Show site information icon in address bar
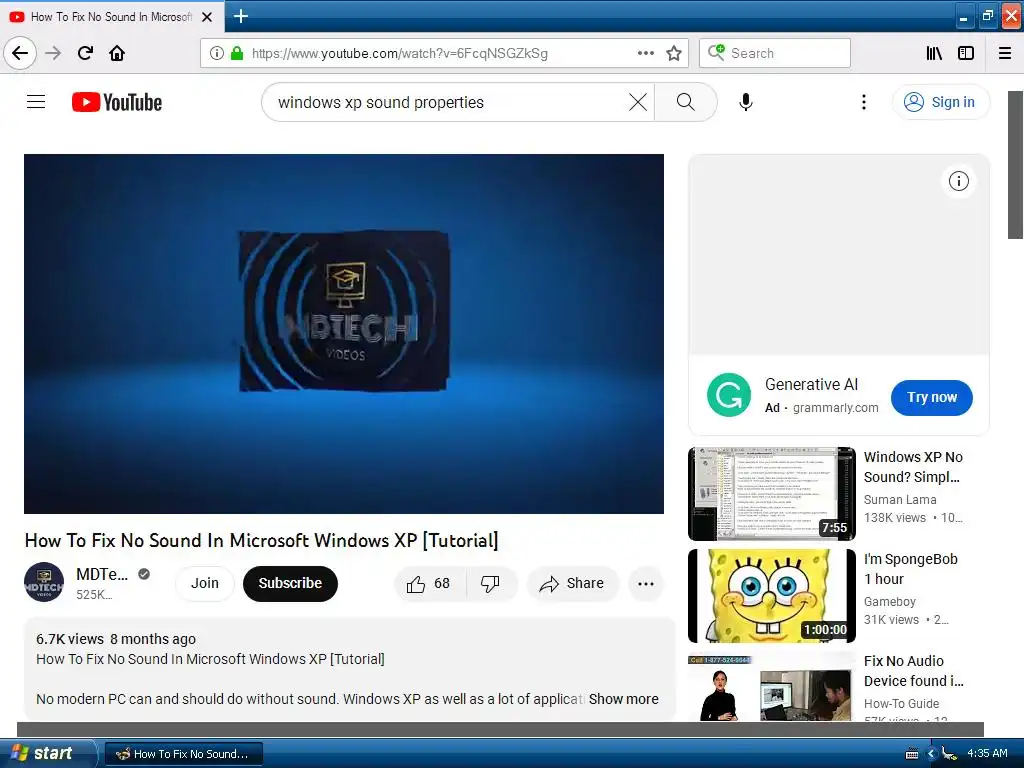 (x=217, y=54)
